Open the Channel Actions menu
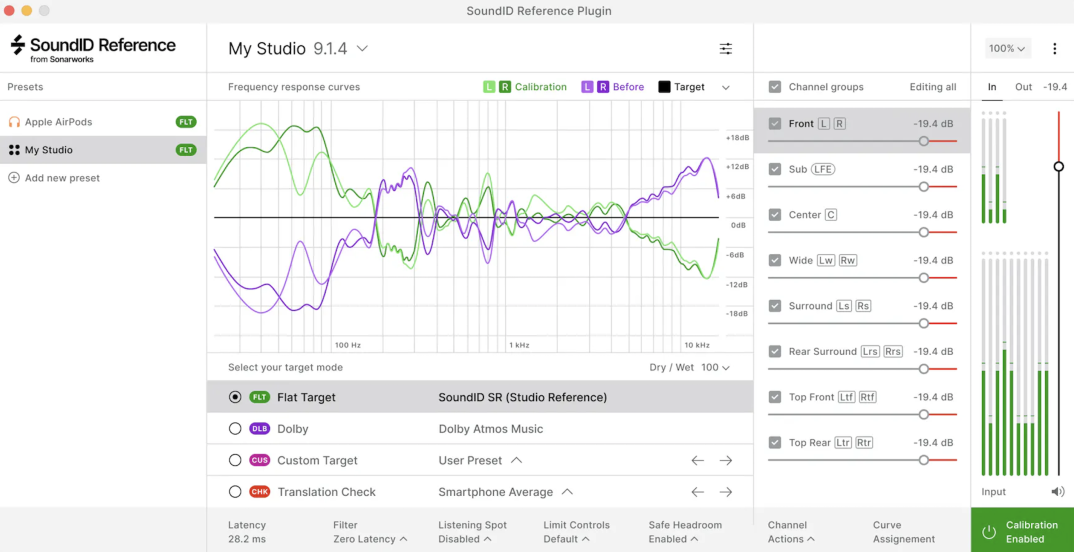The image size is (1074, 552). (791, 532)
